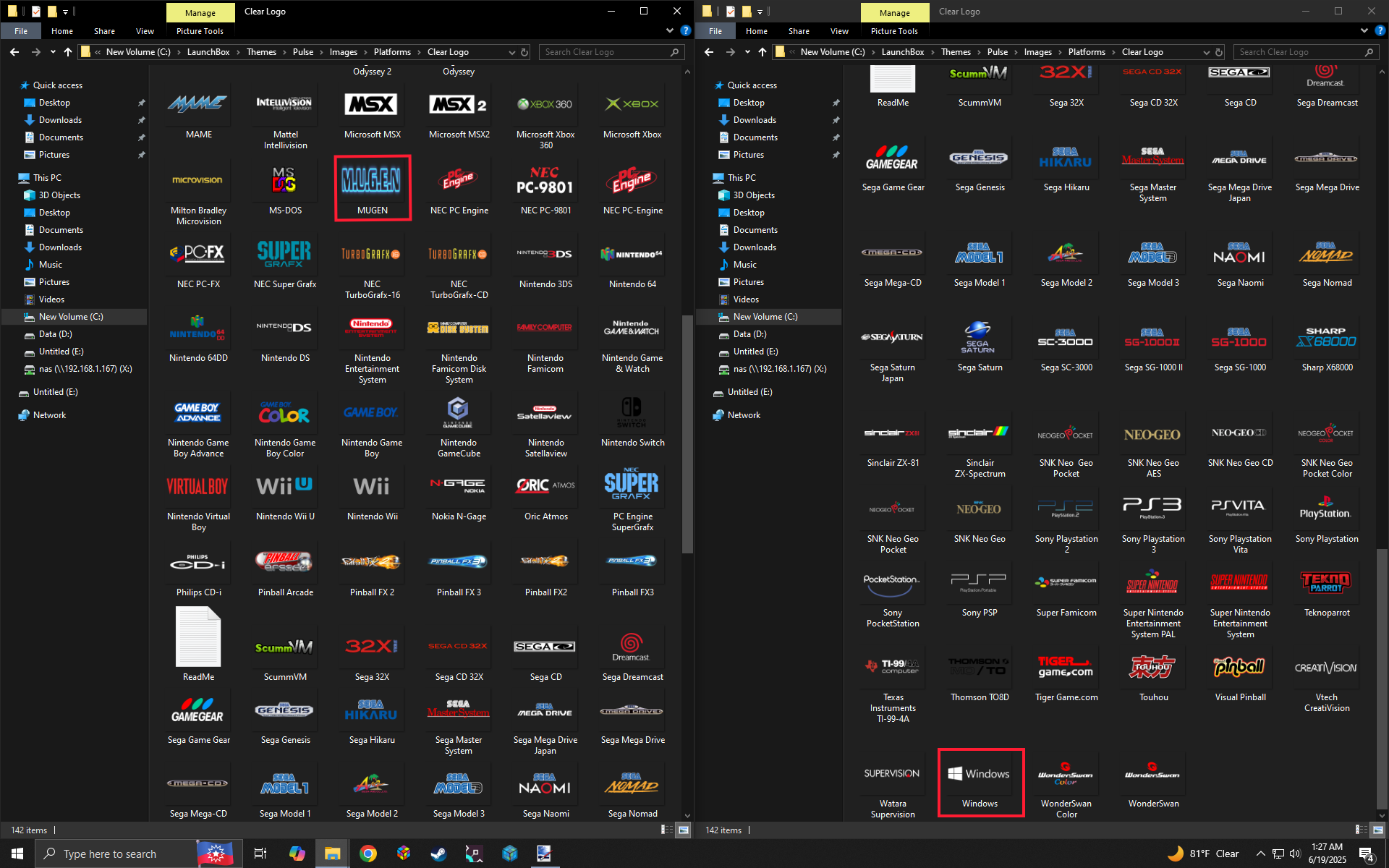Viewport: 1389px width, 868px height.
Task: Open address history dropdown in left window
Action: [x=512, y=52]
